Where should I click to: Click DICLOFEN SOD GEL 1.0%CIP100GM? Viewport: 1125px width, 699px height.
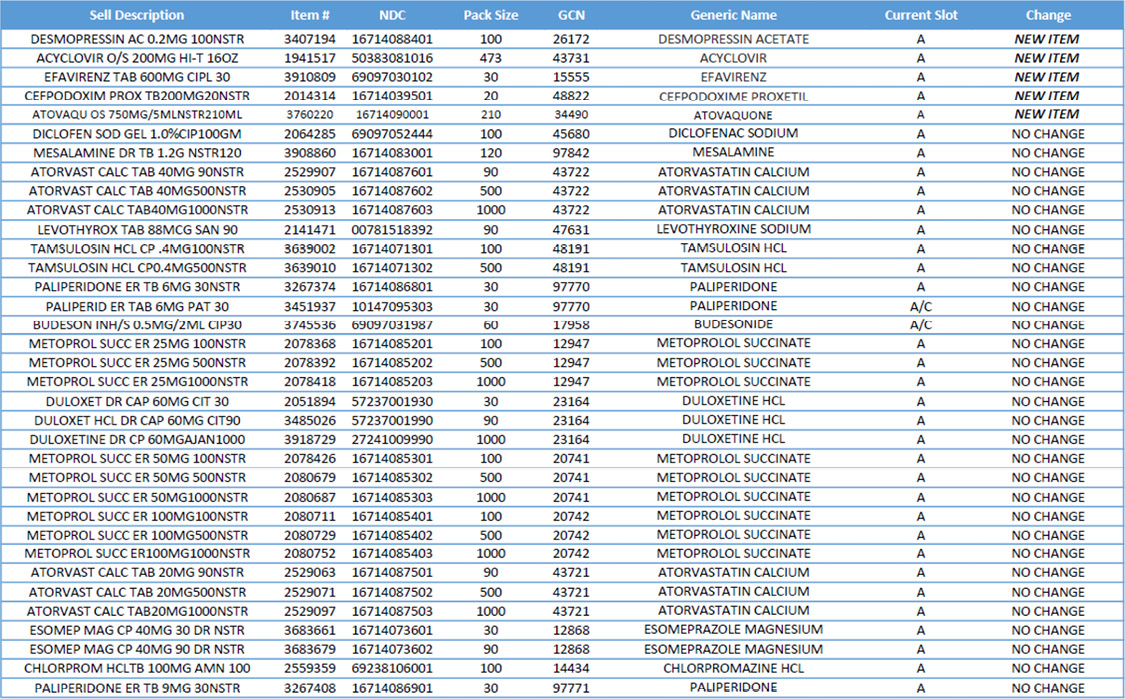coord(136,133)
